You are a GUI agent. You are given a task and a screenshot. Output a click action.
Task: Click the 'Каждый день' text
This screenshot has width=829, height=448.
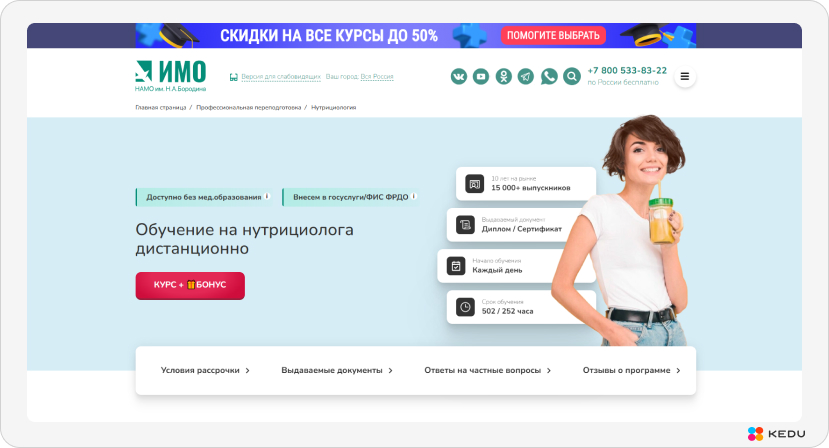click(x=497, y=270)
